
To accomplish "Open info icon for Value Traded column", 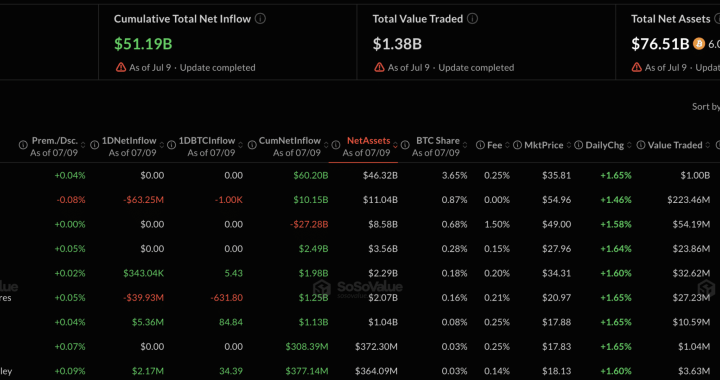I will coord(641,145).
